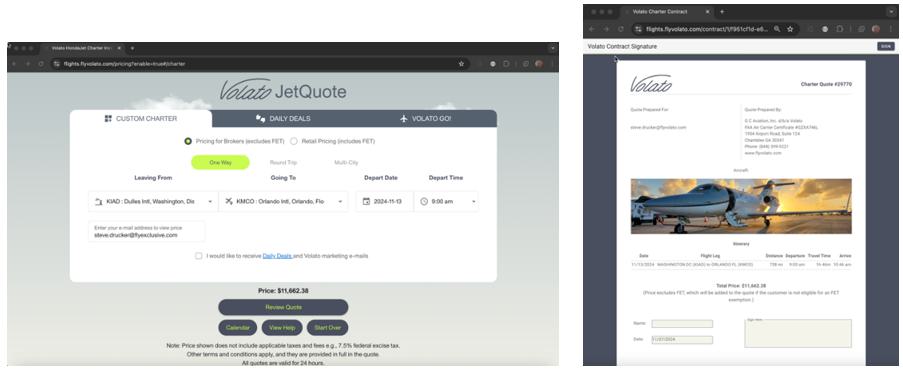Image resolution: width=903 pixels, height=374 pixels.
Task: Expand the Leaving From airport dropdown arrow
Action: tap(210, 202)
